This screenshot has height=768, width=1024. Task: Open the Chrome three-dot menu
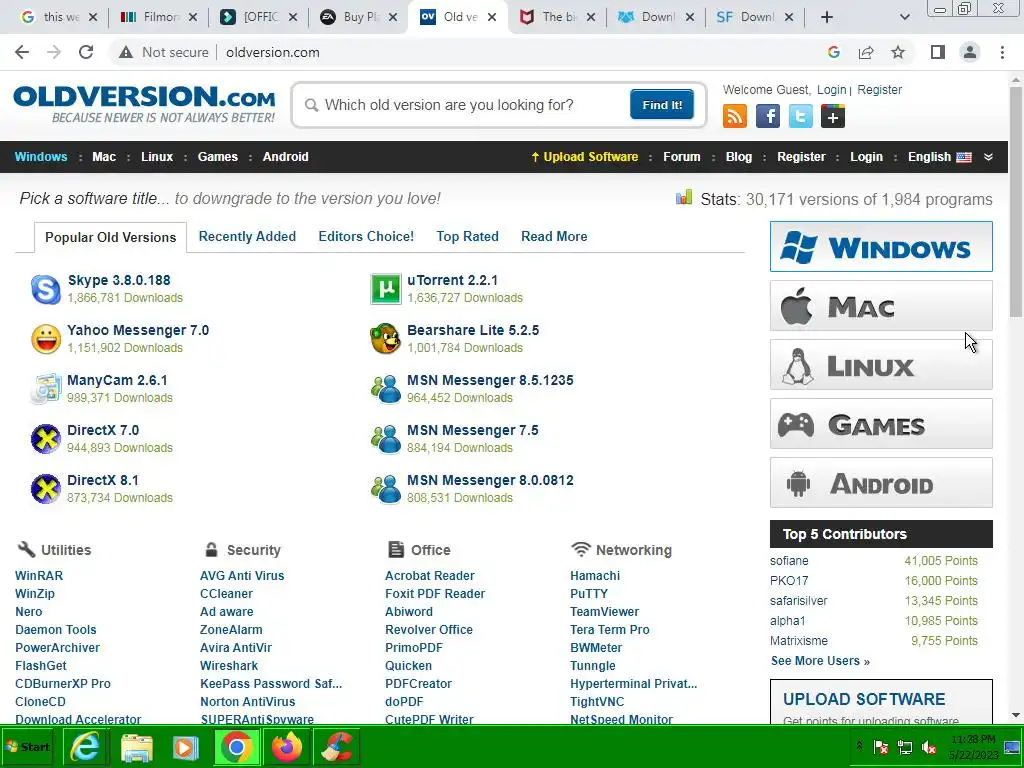1002,52
